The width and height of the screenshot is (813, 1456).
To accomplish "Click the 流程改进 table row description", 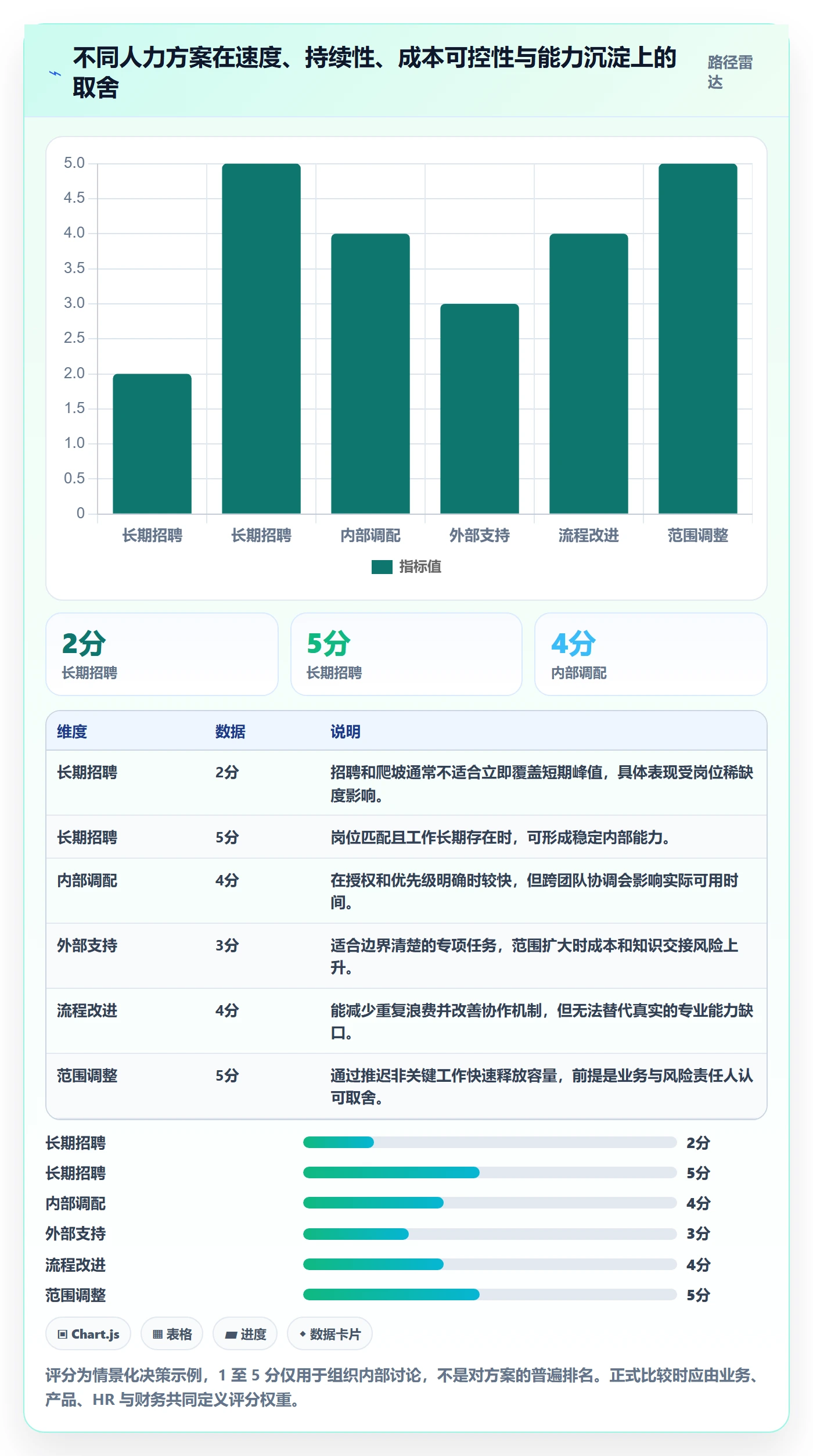I will pyautogui.click(x=542, y=1021).
